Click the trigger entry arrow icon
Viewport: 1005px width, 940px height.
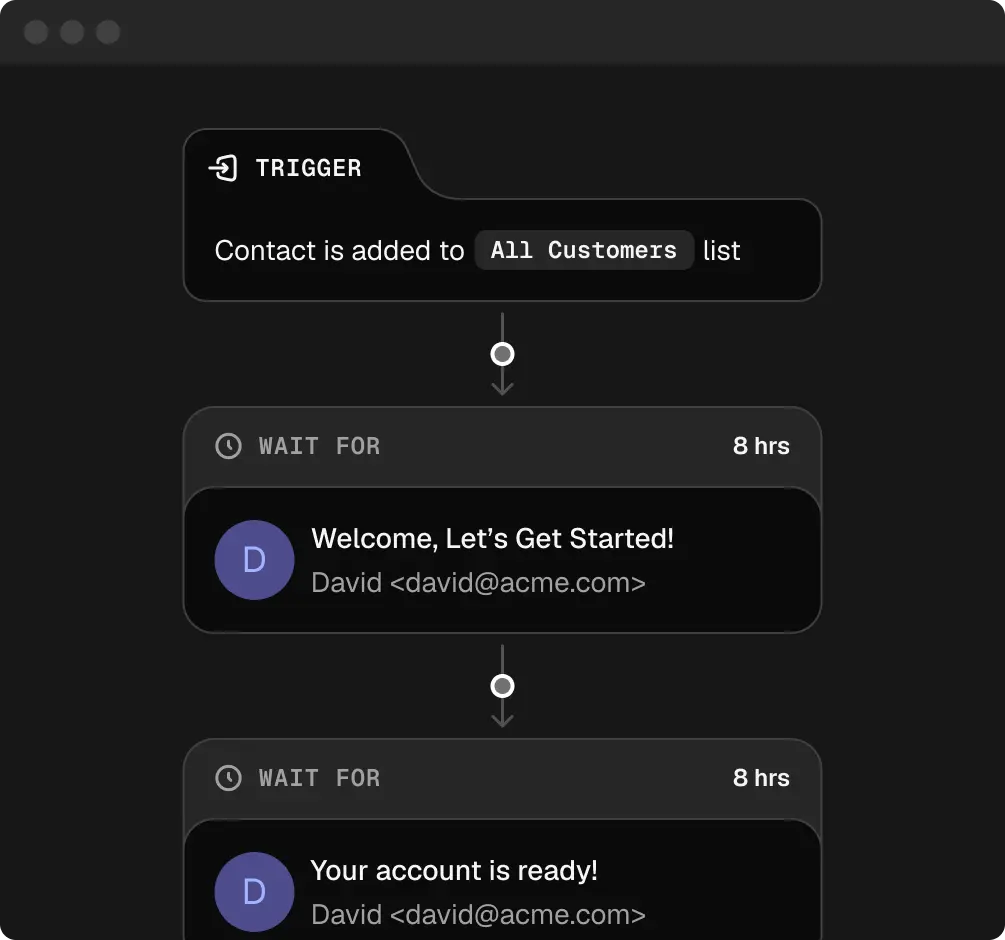[x=223, y=168]
